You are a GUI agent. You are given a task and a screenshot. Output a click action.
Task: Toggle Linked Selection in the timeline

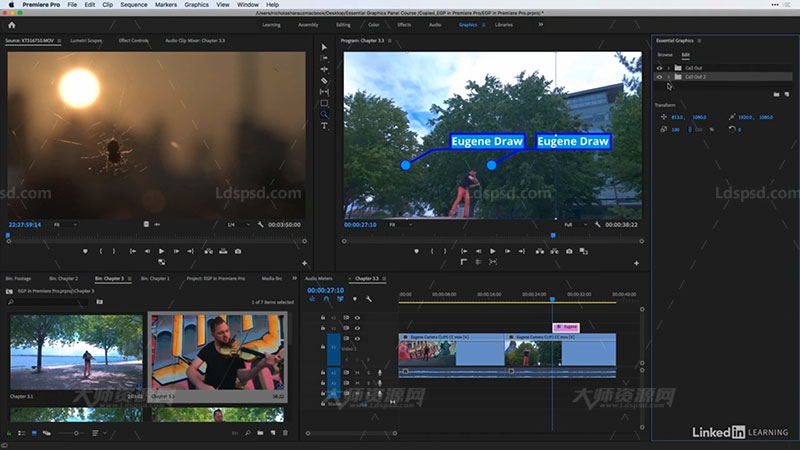340,299
